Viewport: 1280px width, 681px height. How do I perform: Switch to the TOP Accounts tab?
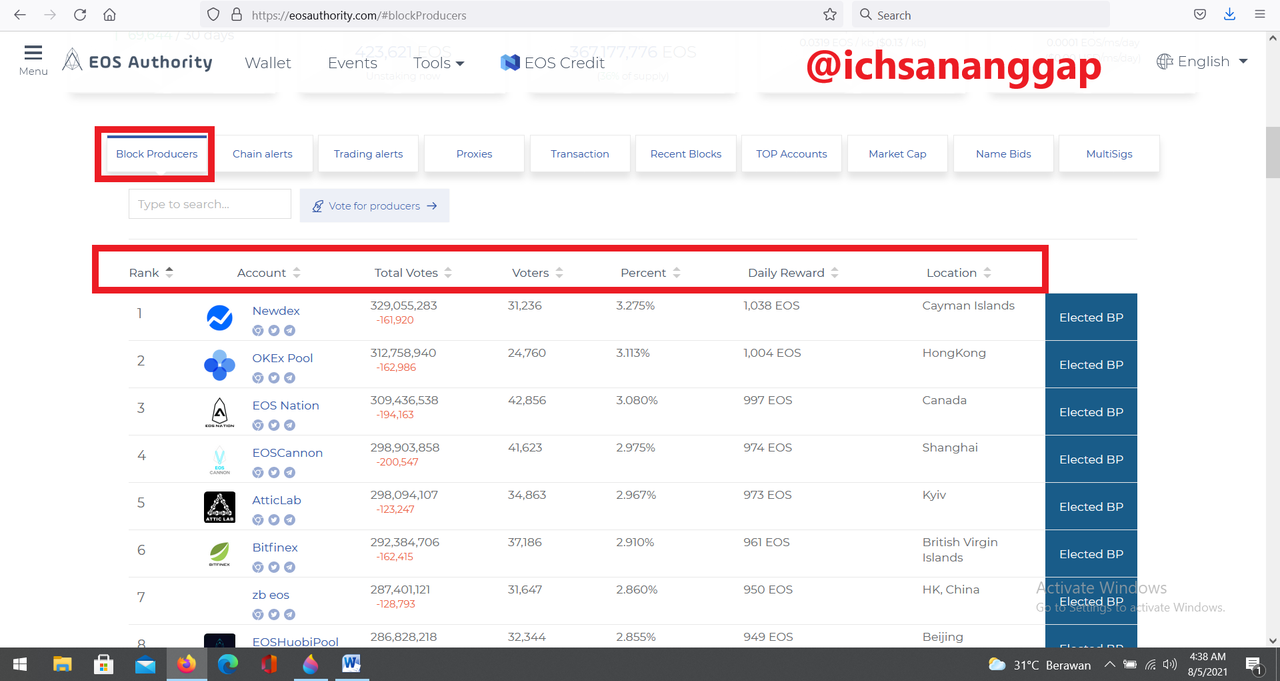click(x=791, y=154)
